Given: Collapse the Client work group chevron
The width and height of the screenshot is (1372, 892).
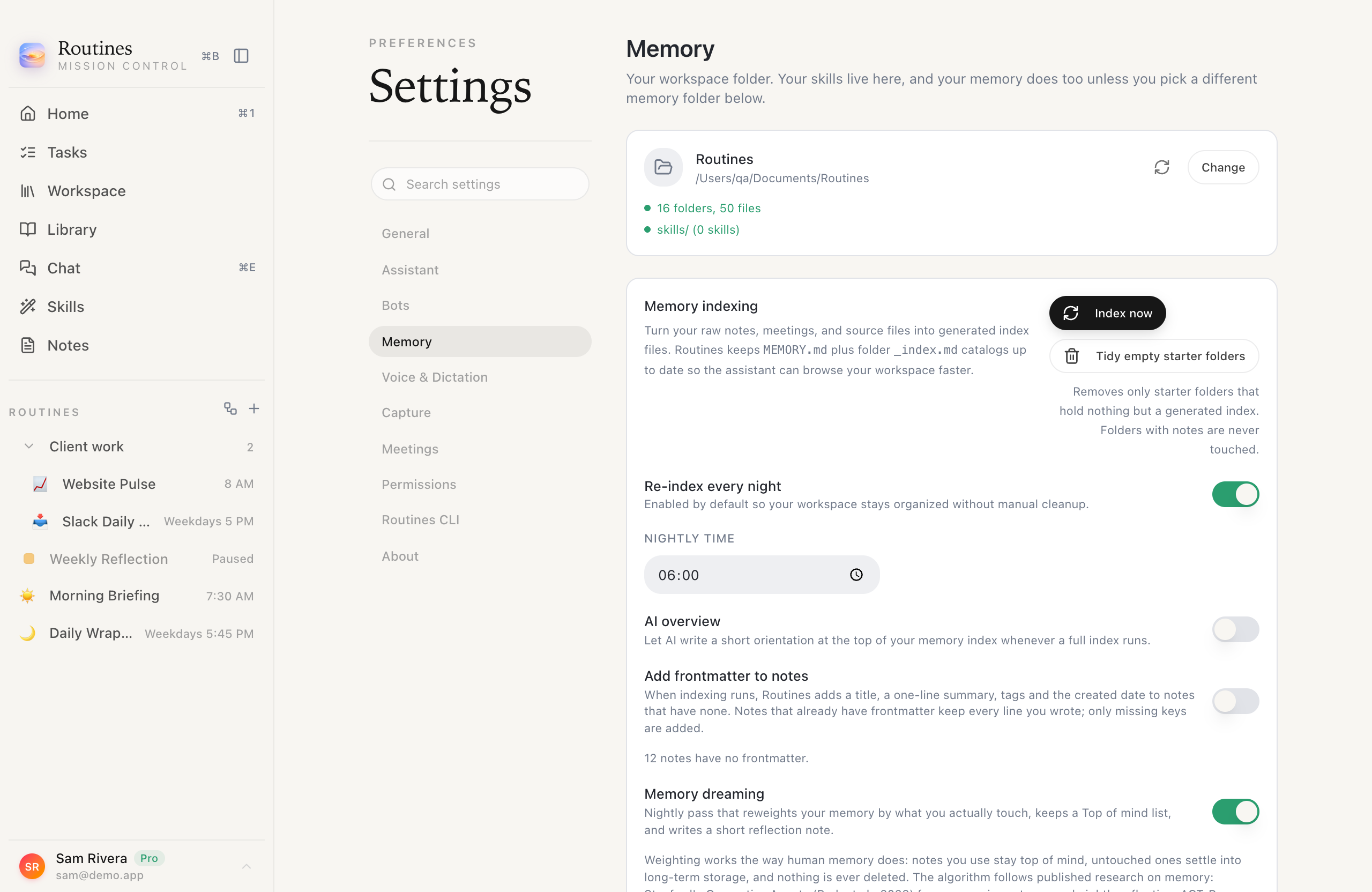Looking at the screenshot, I should 29,447.
